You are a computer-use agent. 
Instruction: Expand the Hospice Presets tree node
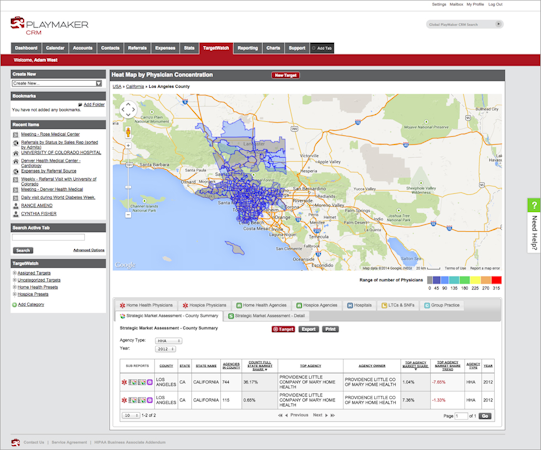[15, 294]
